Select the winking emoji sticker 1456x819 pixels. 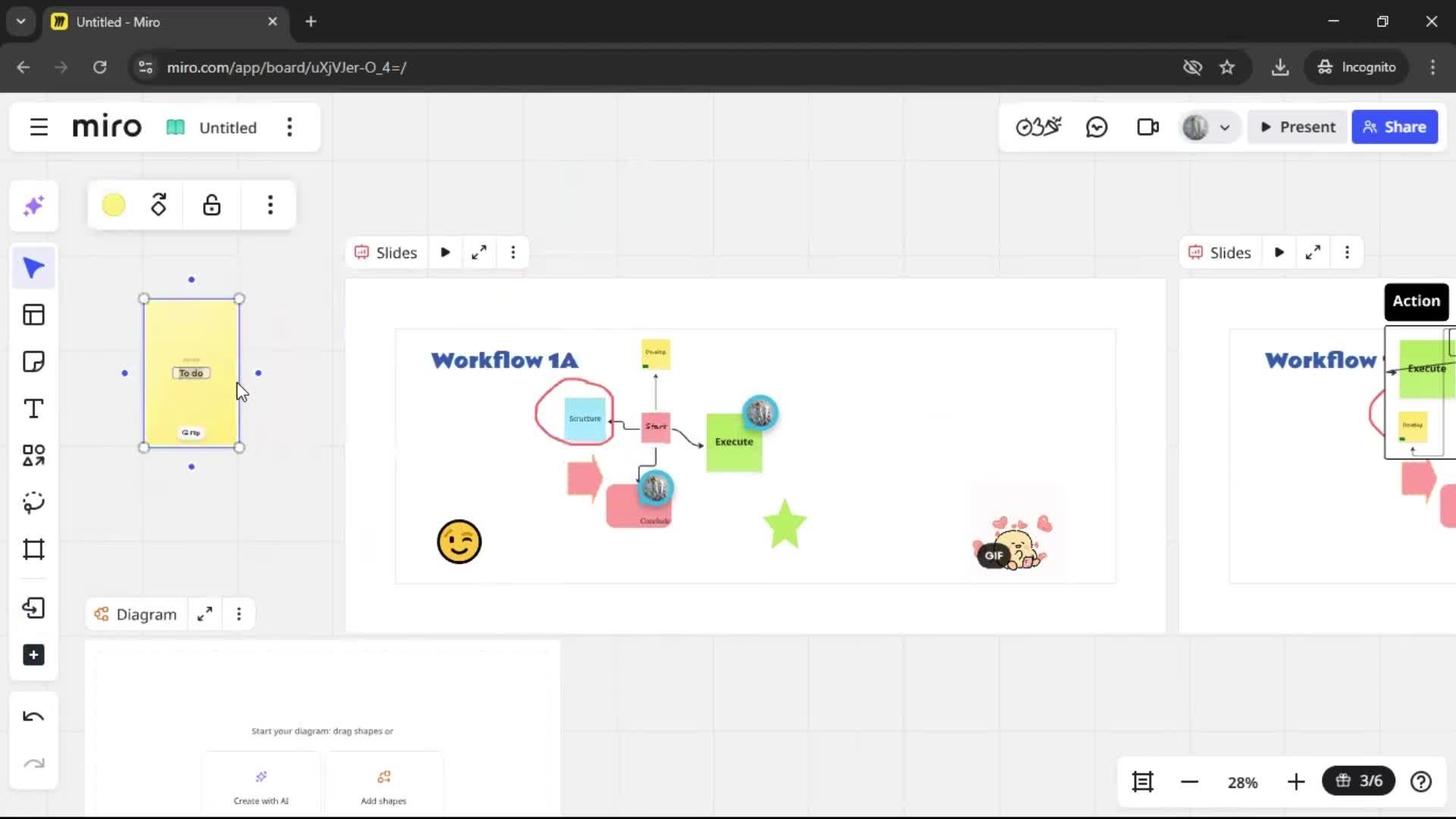click(x=459, y=541)
